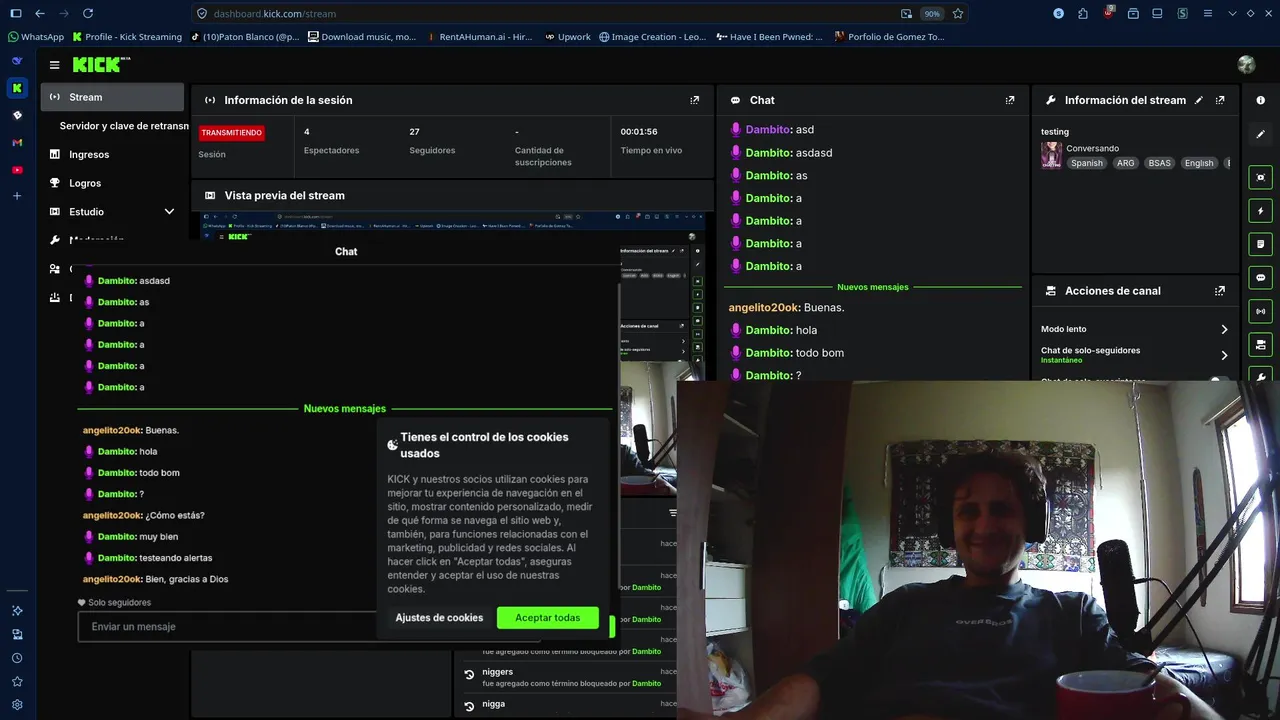
Task: Click Aceptar todas cookies button
Action: coord(547,618)
